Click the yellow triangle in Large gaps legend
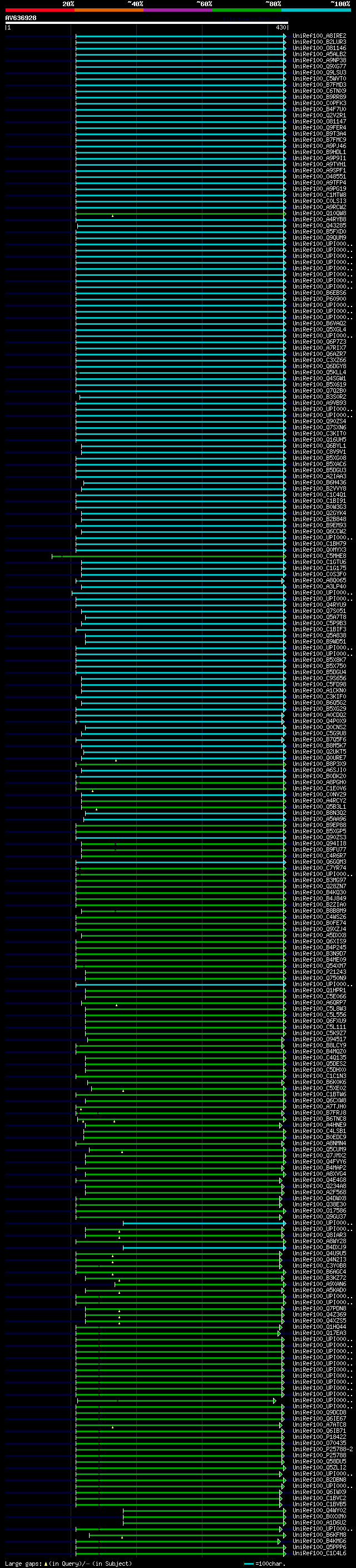Image resolution: width=356 pixels, height=1568 pixels. (46, 1563)
